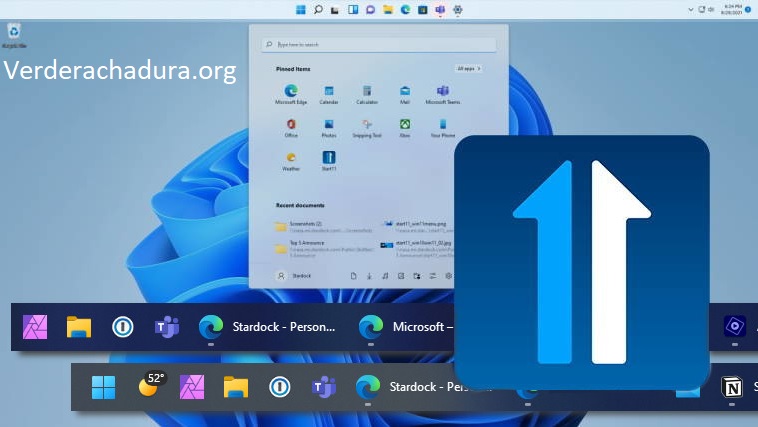Open Chat from the top taskbar

click(370, 10)
